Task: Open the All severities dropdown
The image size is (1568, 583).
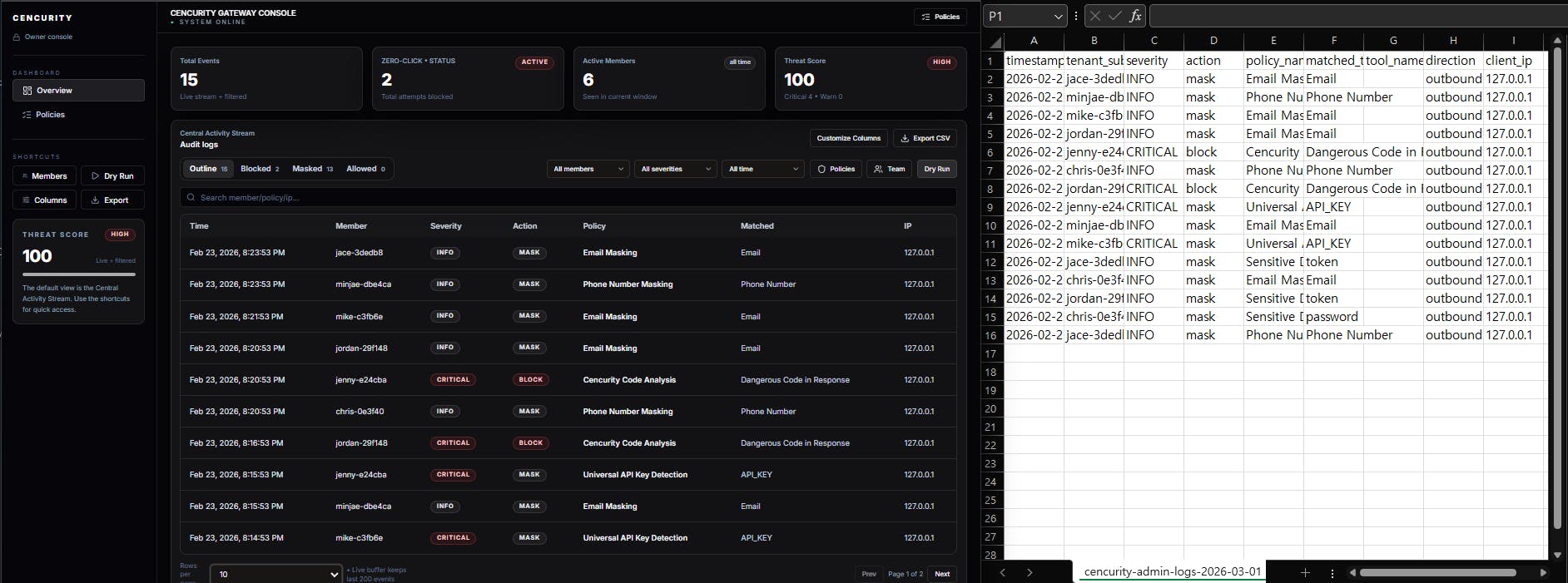Action: point(676,169)
